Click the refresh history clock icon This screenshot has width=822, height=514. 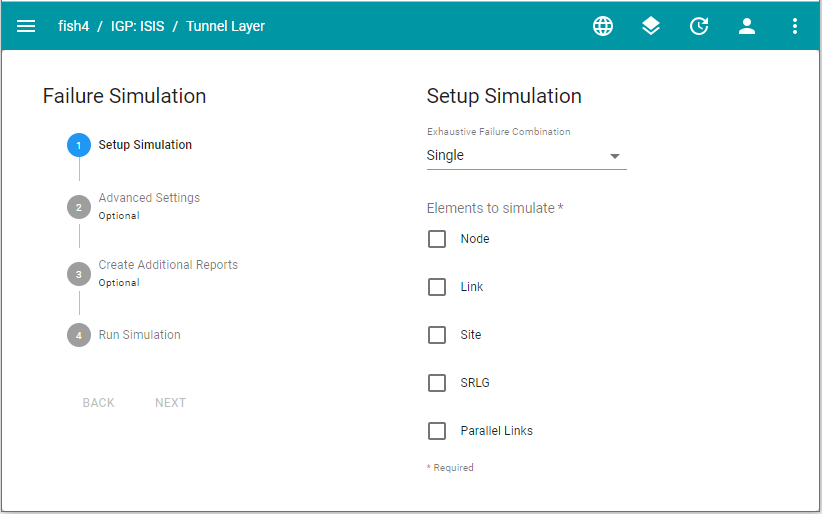(x=699, y=27)
